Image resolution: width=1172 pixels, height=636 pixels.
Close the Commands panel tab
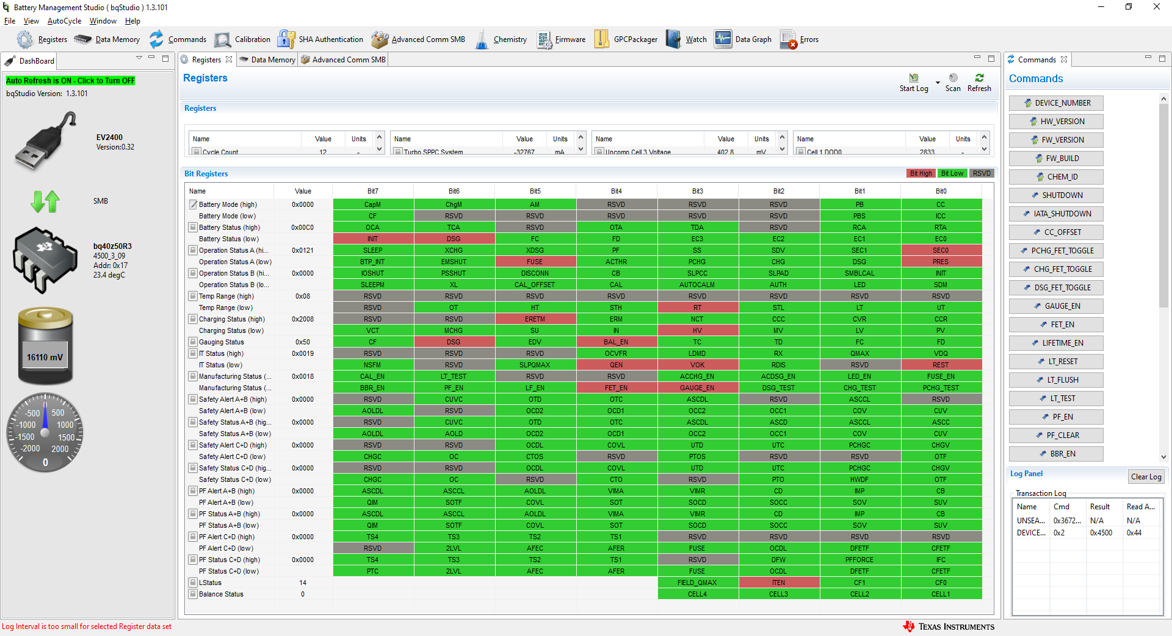pos(1064,60)
